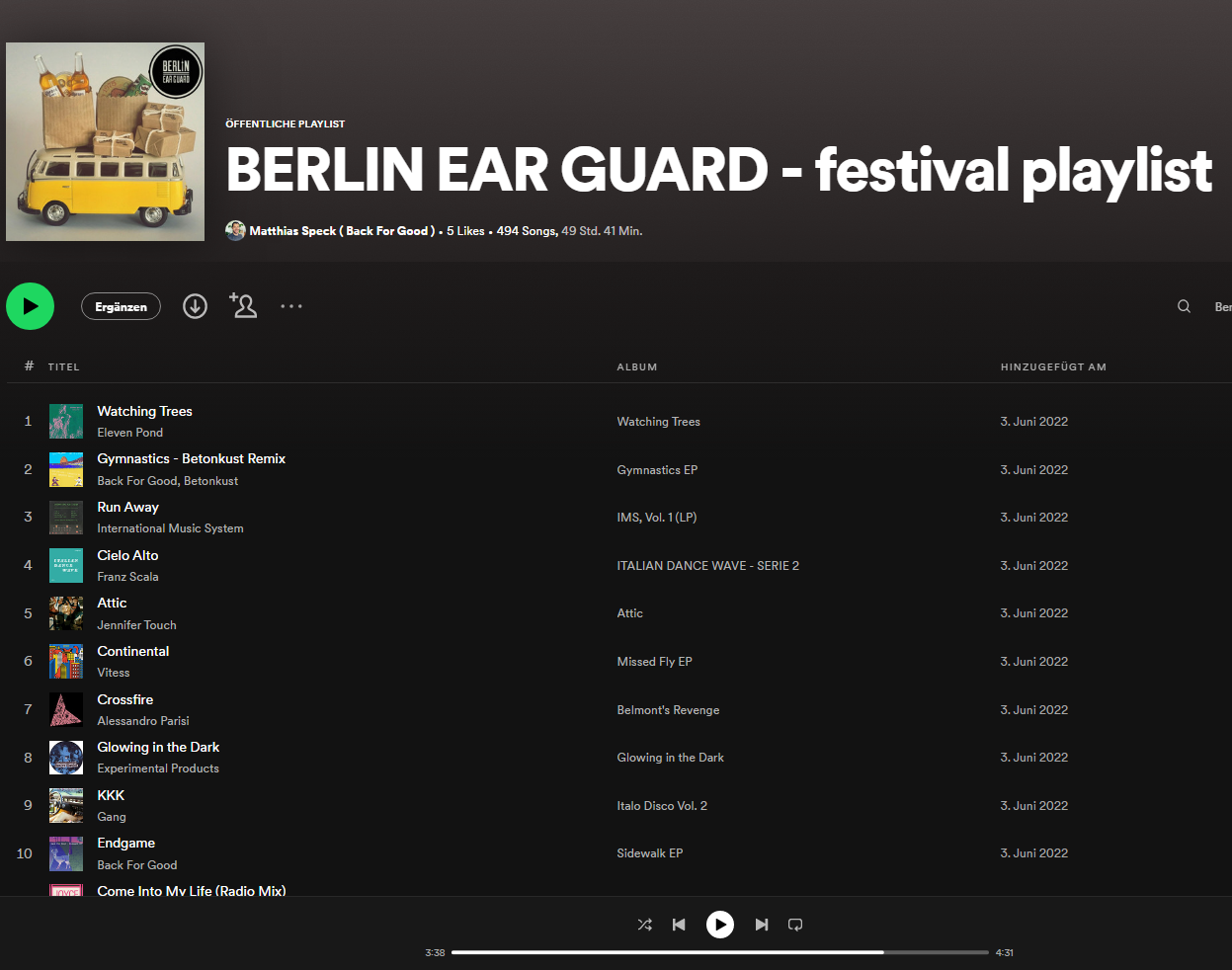Click the play button in the bottom player bar
Viewport: 1232px width, 970px height.
click(x=720, y=925)
